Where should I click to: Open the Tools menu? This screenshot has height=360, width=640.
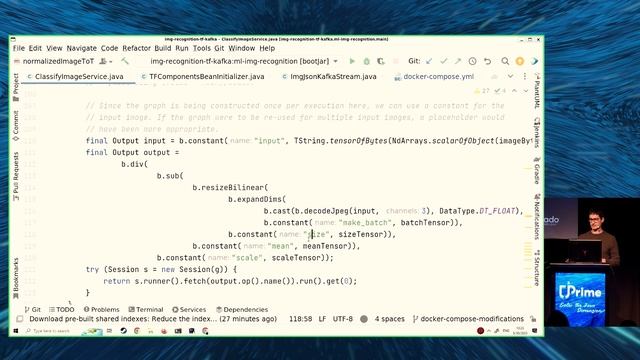[202, 48]
